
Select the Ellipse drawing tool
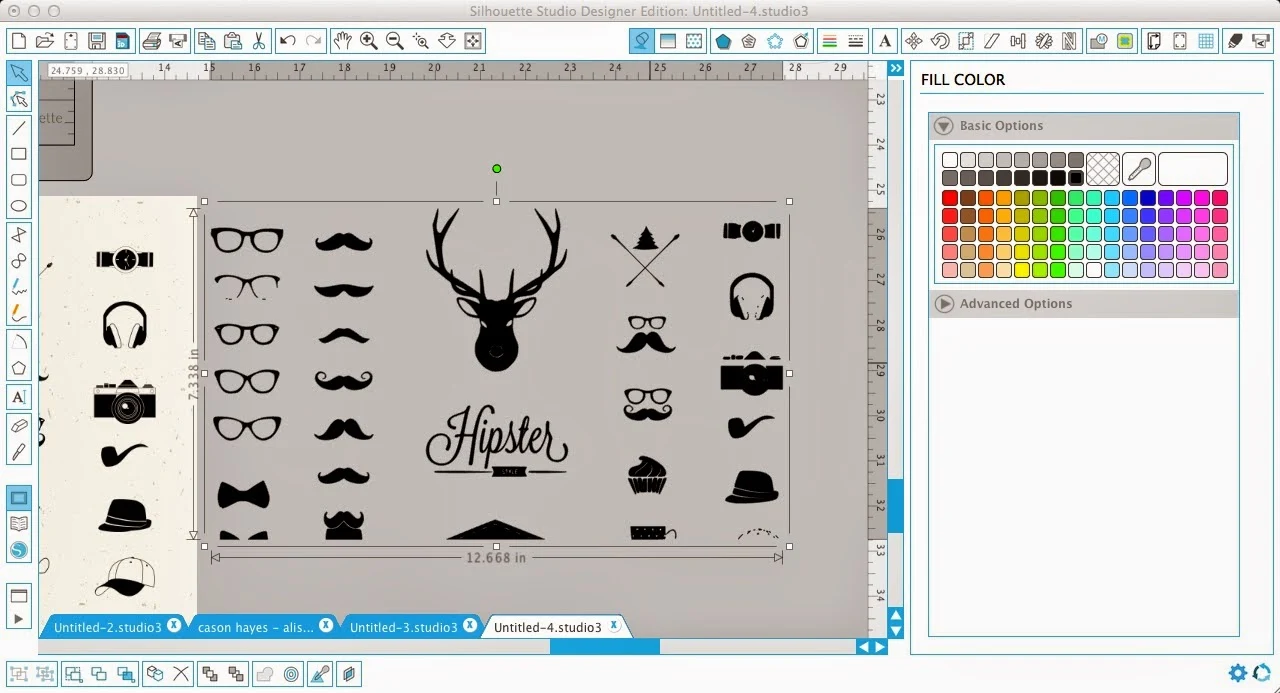(20, 205)
